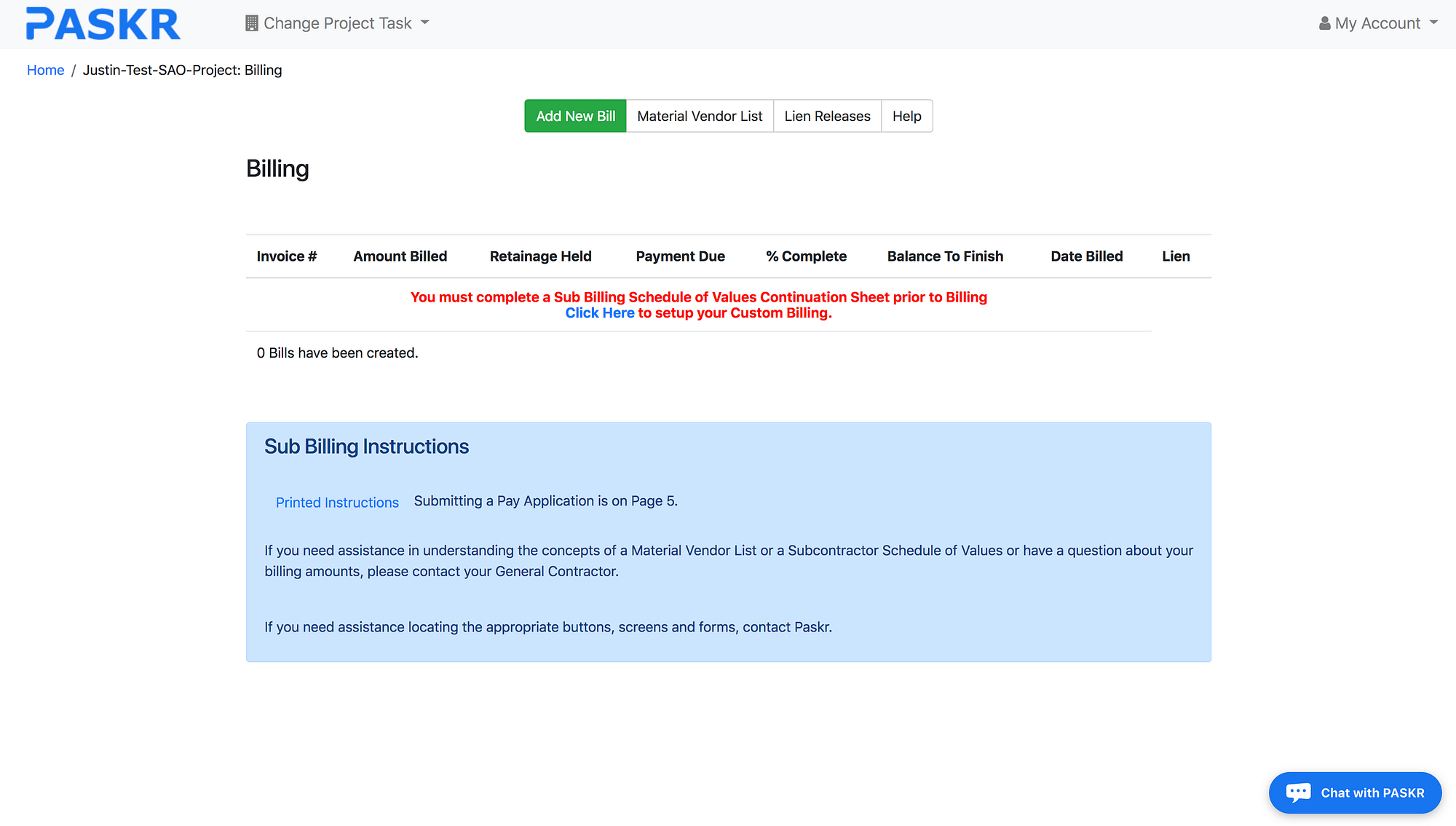Click the chat bubble icon
The width and height of the screenshot is (1456, 826).
coord(1298,792)
